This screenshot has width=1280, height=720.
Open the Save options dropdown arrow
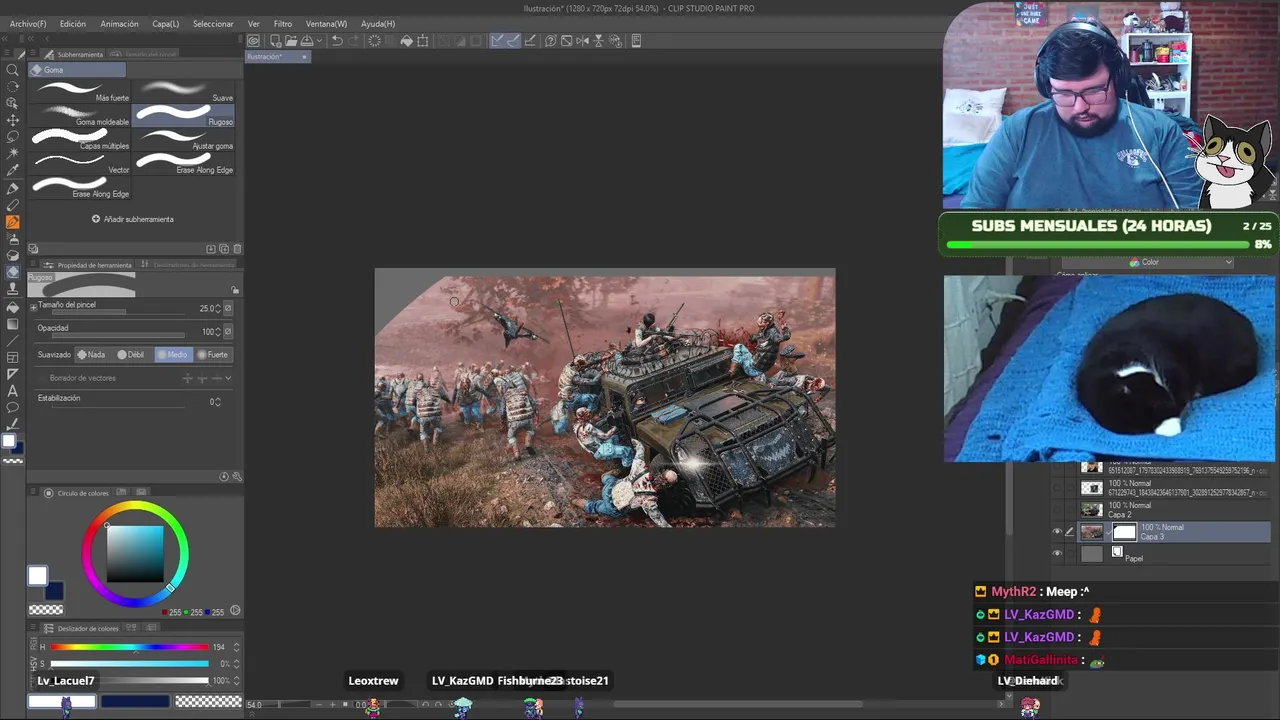tap(318, 41)
